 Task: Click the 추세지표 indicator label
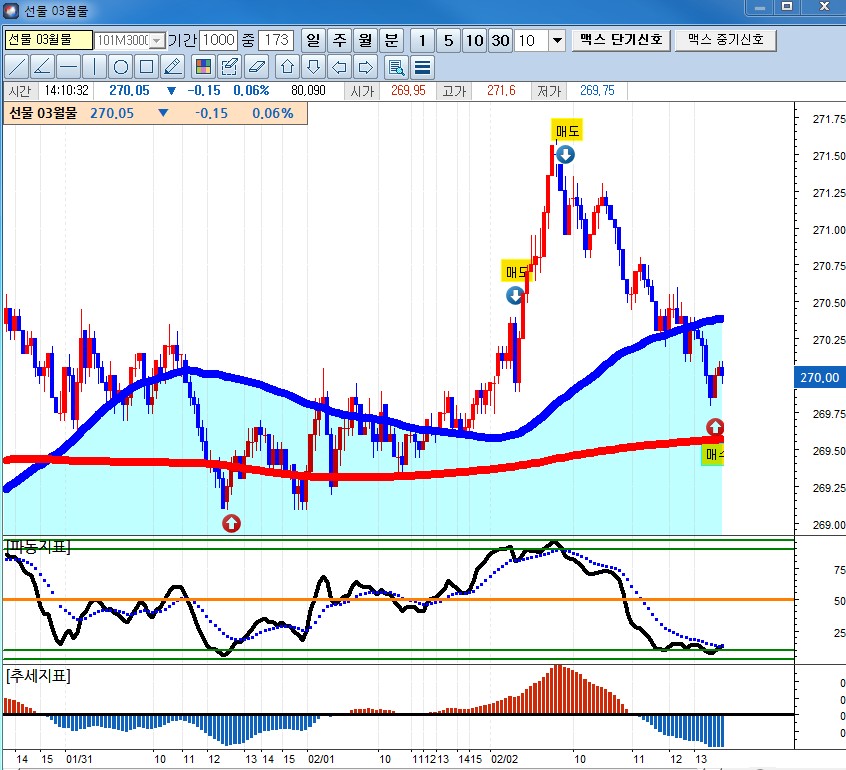coord(39,676)
